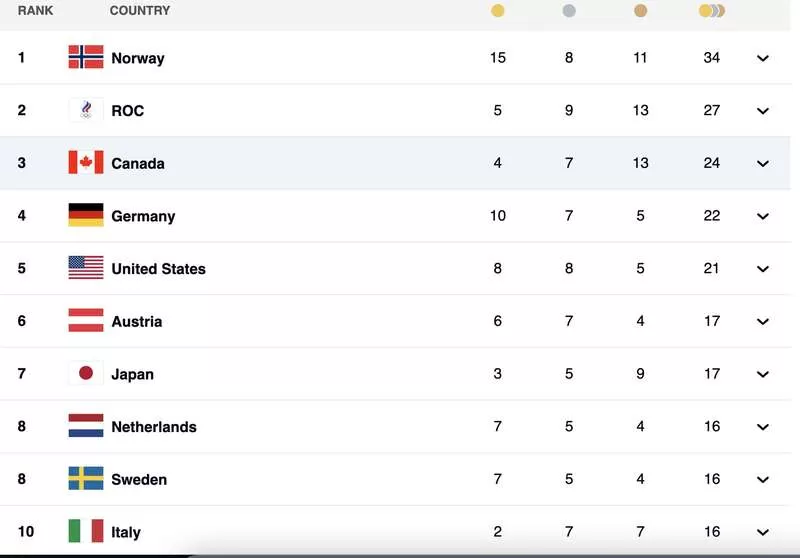Open the Austria country link
Screen dimensions: 800x558
pyautogui.click(x=137, y=321)
